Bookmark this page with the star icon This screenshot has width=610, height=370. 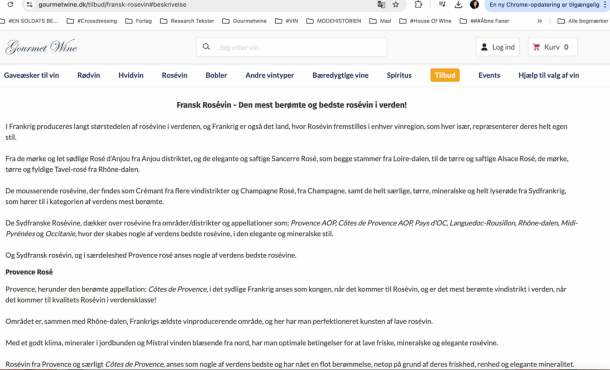coord(396,5)
